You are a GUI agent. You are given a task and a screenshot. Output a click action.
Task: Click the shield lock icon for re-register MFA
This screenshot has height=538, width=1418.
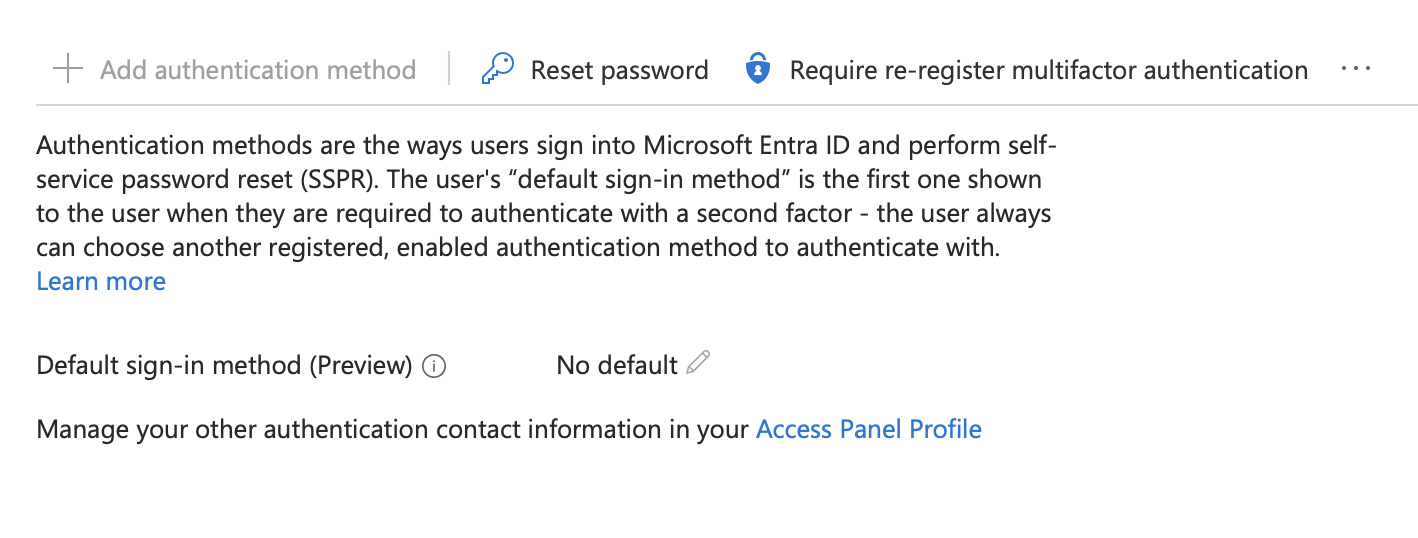point(758,70)
